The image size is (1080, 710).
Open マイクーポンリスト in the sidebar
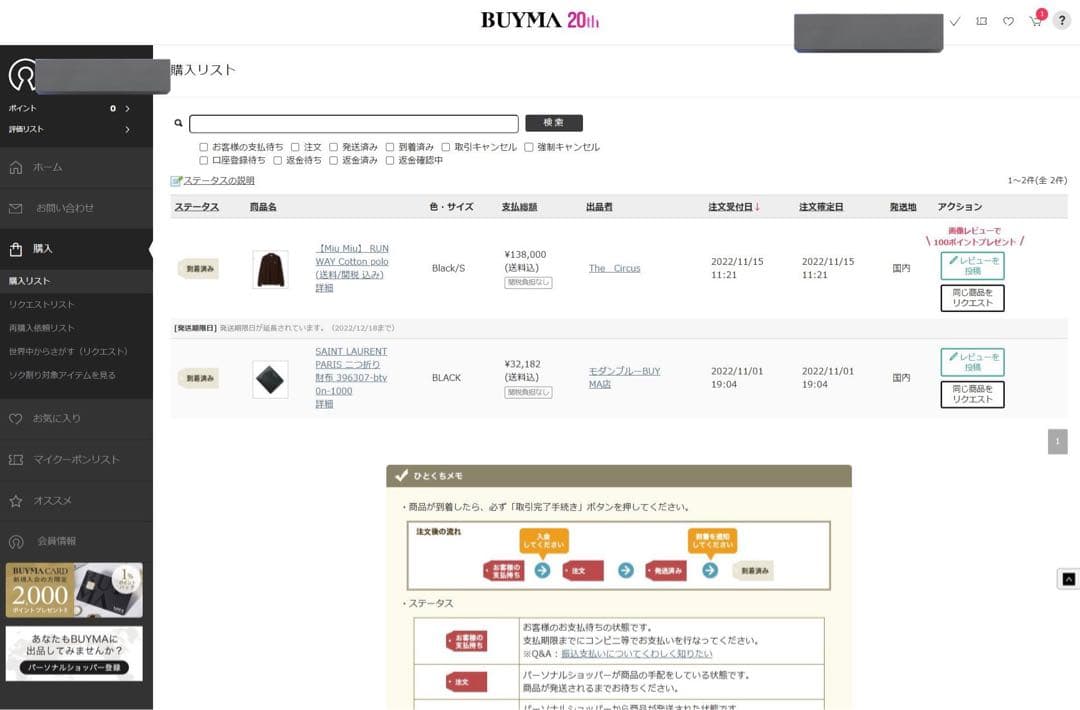[x=76, y=459]
